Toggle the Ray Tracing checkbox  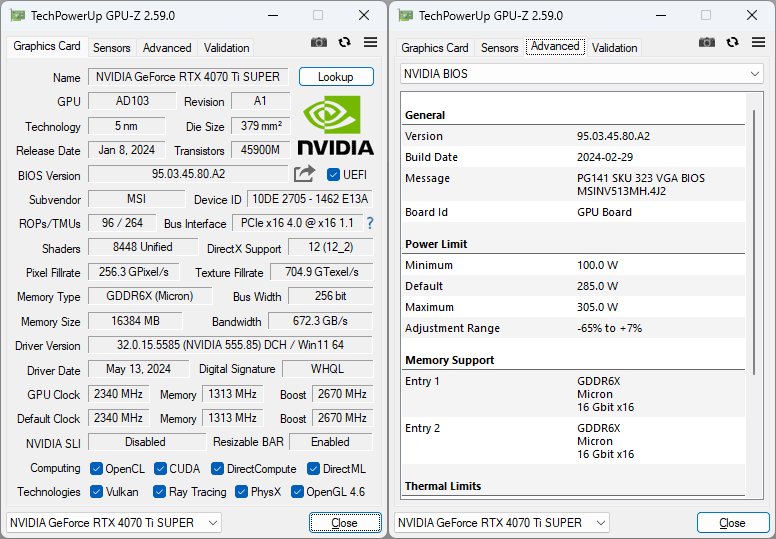[x=159, y=491]
